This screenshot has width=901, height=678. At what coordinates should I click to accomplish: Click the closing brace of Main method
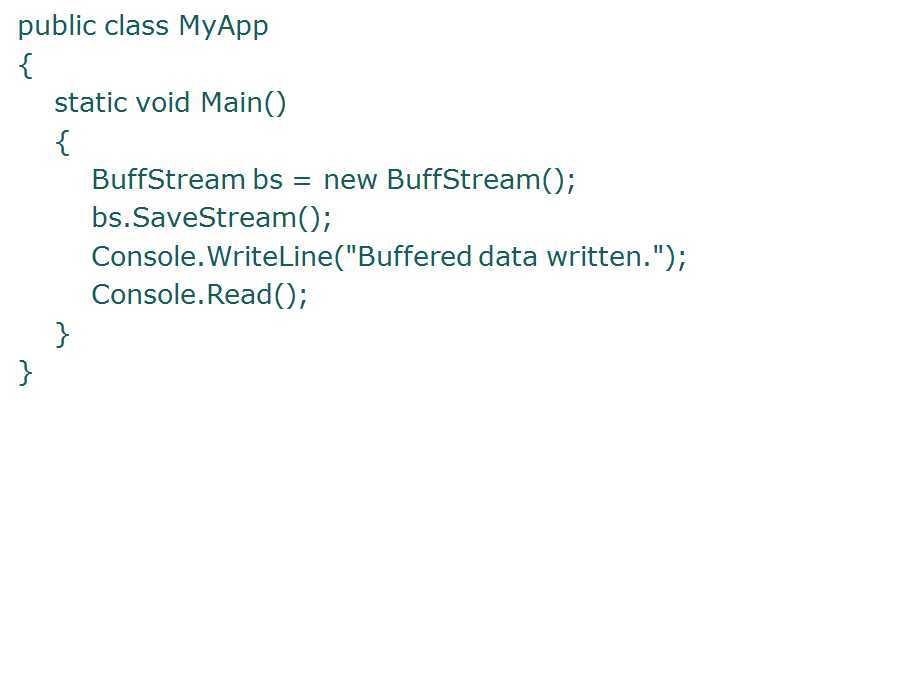point(62,334)
